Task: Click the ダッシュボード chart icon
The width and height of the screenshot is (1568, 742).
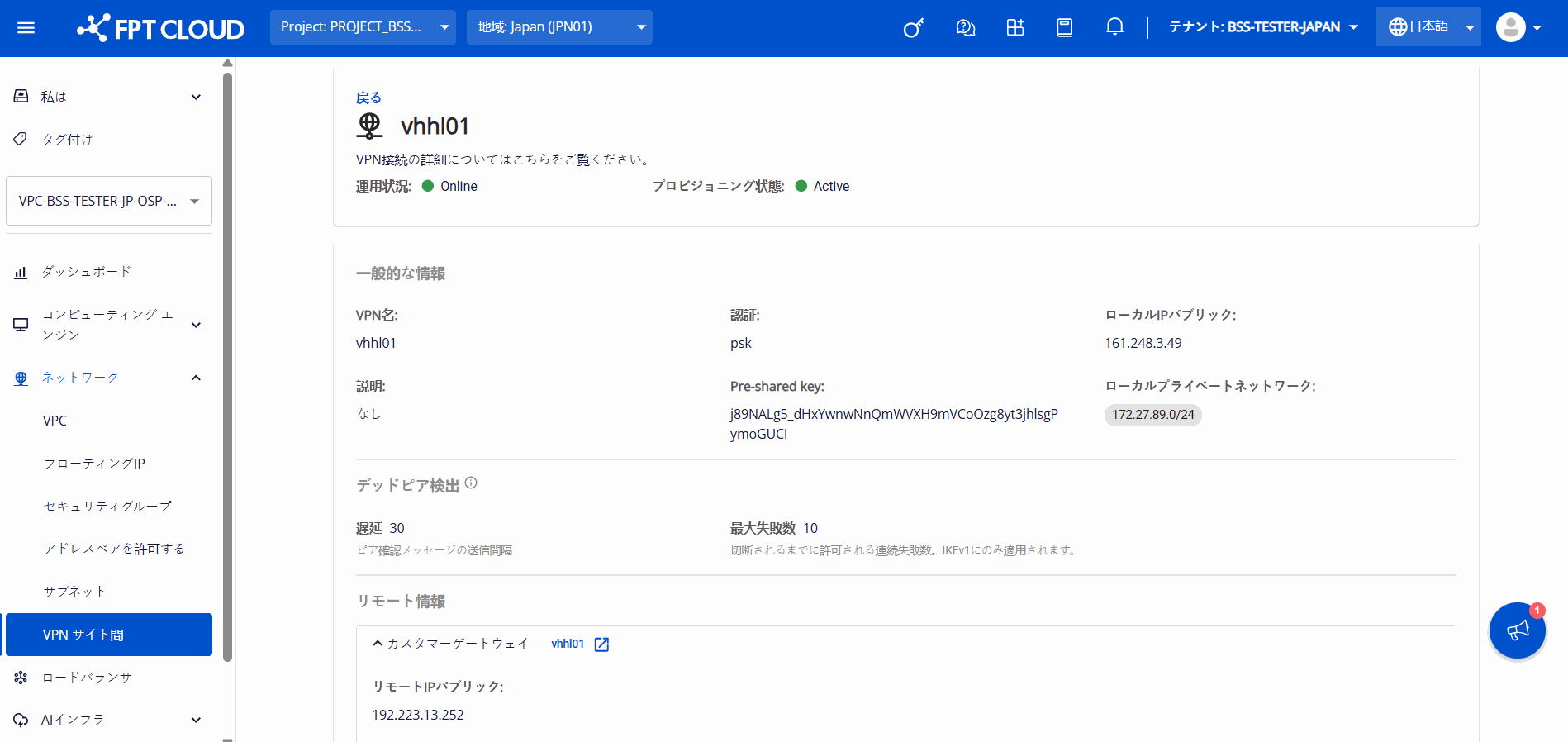Action: [21, 272]
